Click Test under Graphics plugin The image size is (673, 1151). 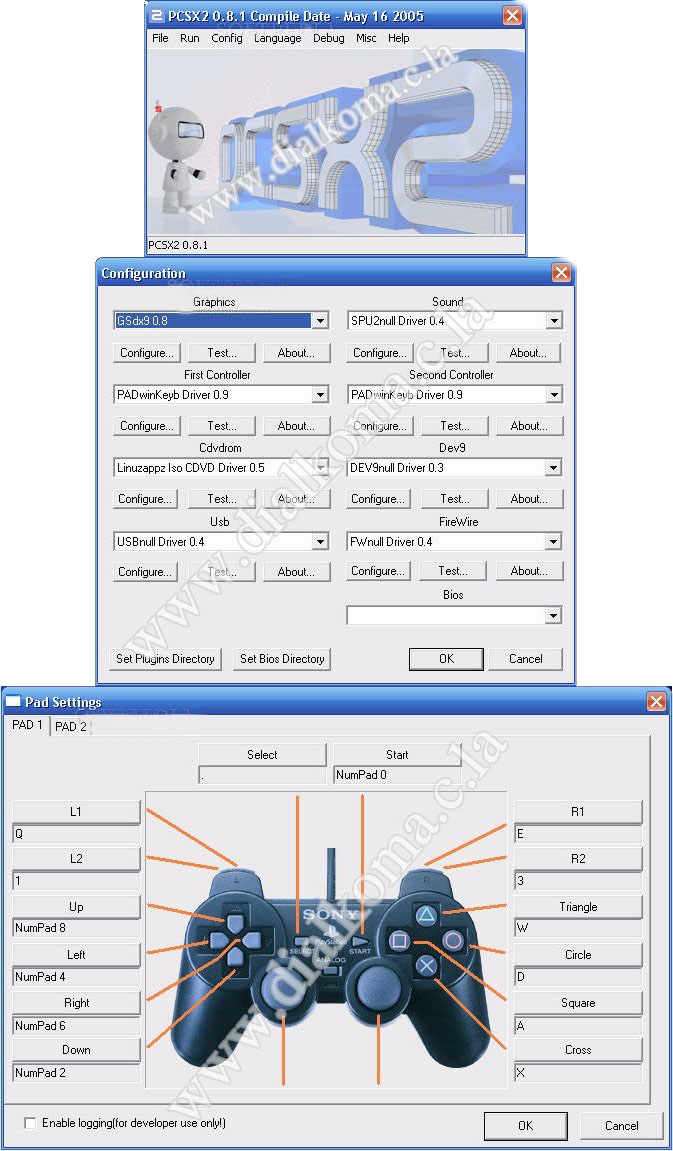(222, 353)
